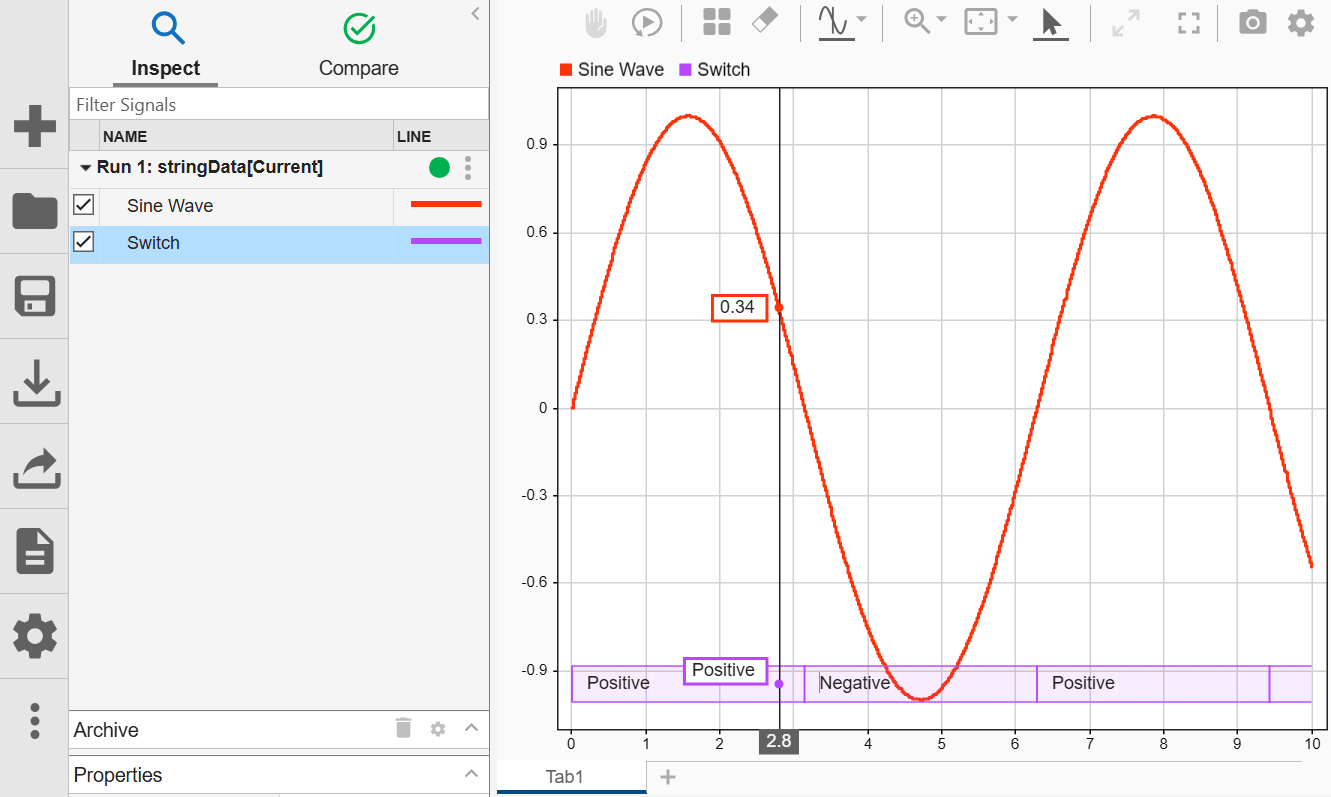This screenshot has width=1331, height=797.
Task: Click the 2.8 cursor time marker
Action: (779, 742)
